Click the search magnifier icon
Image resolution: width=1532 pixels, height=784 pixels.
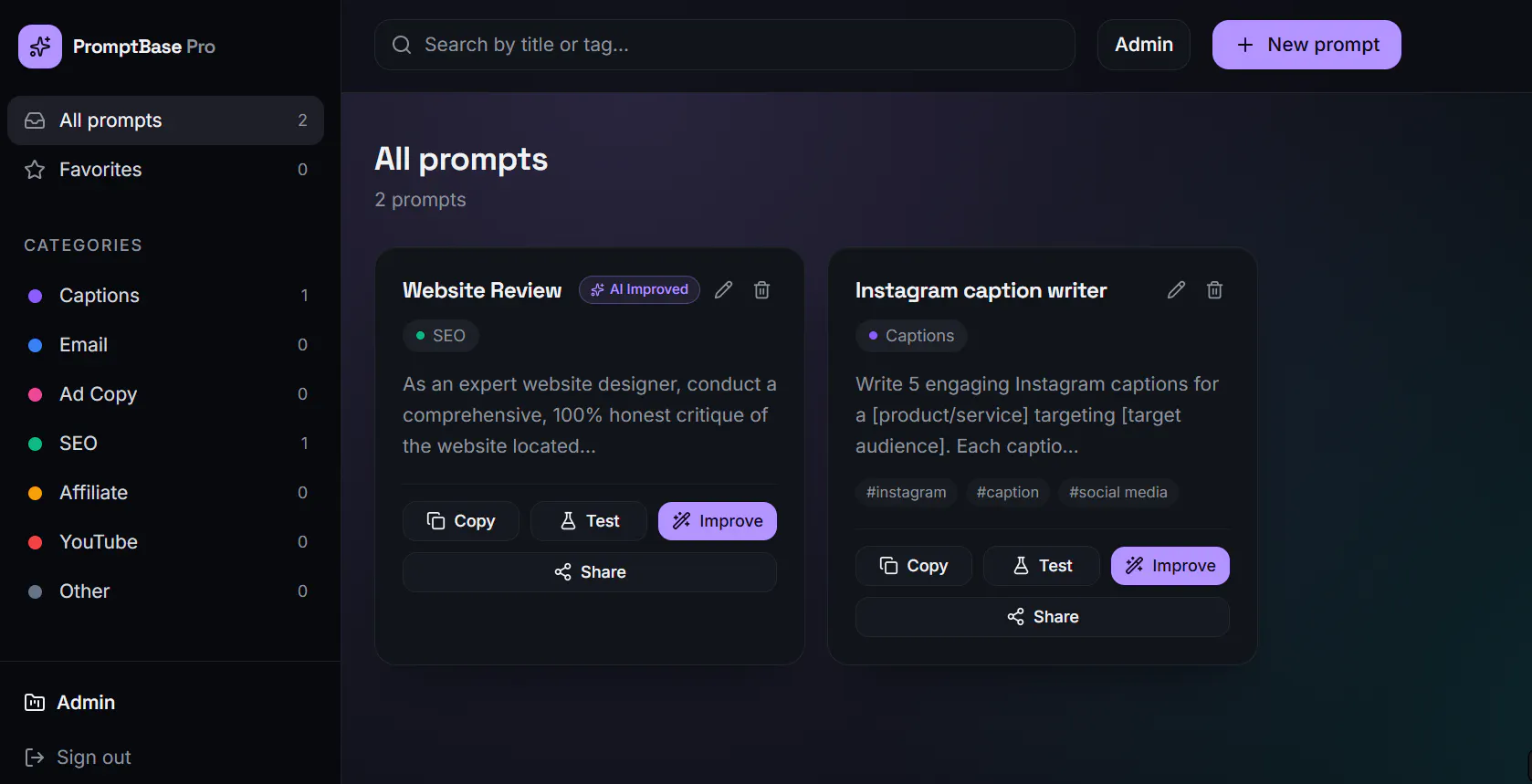pos(402,45)
